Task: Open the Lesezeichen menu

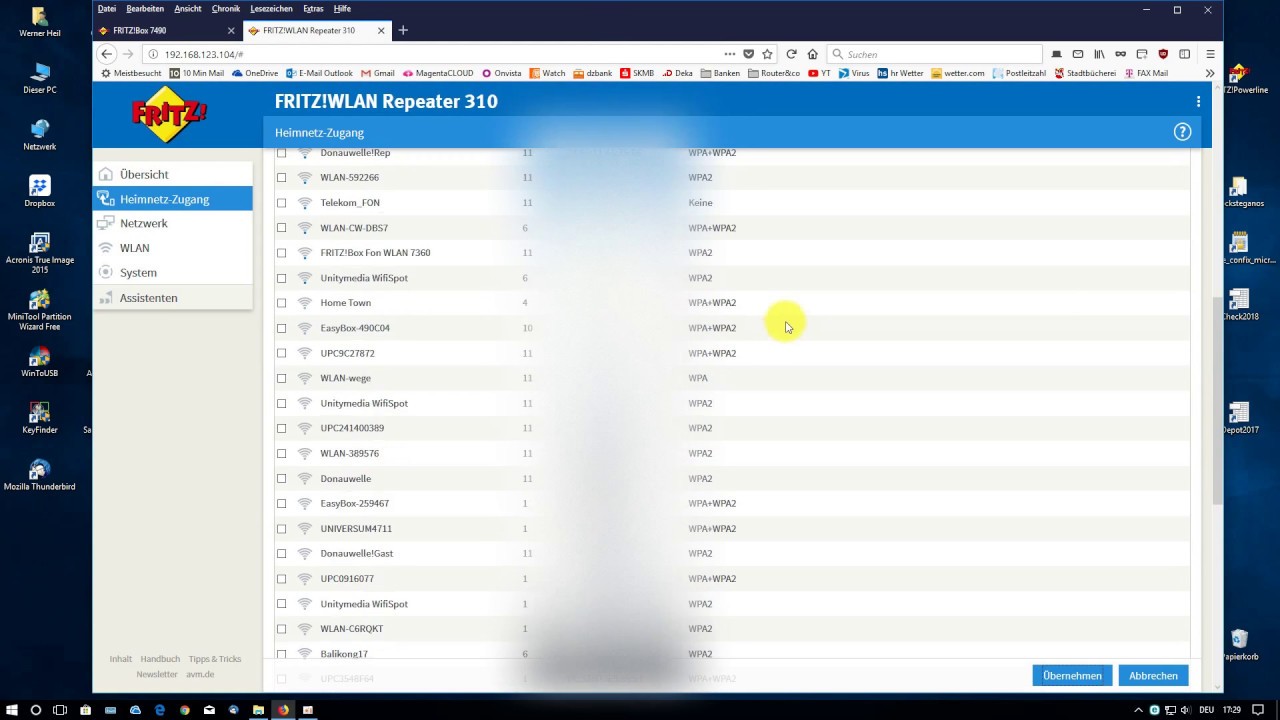Action: coord(271,9)
